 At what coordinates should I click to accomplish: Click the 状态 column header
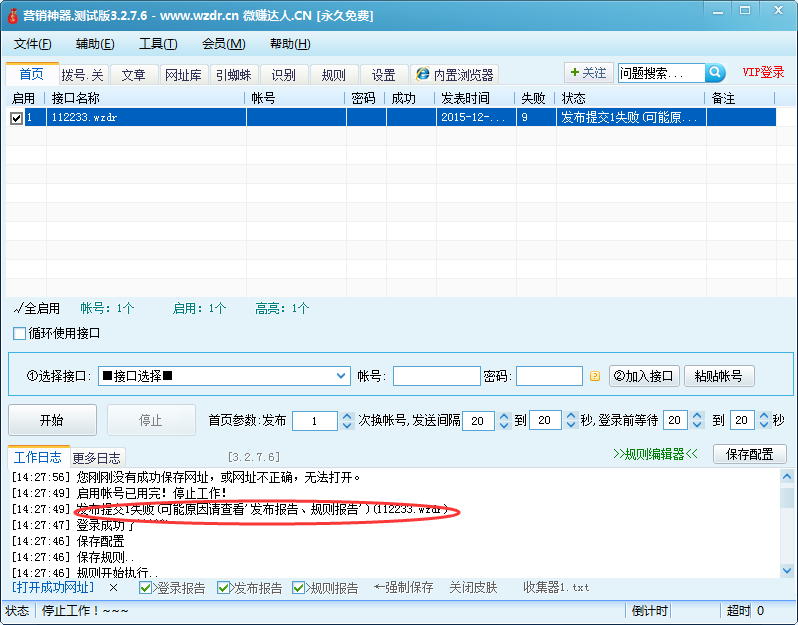[630, 98]
